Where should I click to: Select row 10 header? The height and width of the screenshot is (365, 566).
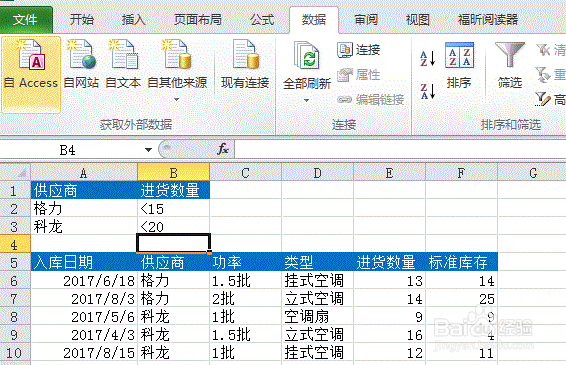14,352
